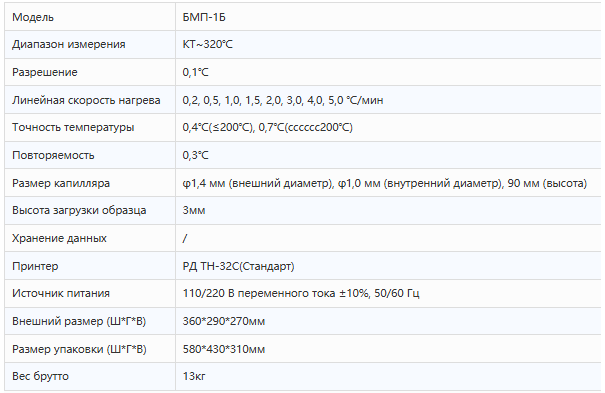Click the 'Повторяемость' row label
Screen dimensions: 605x393
pos(53,155)
